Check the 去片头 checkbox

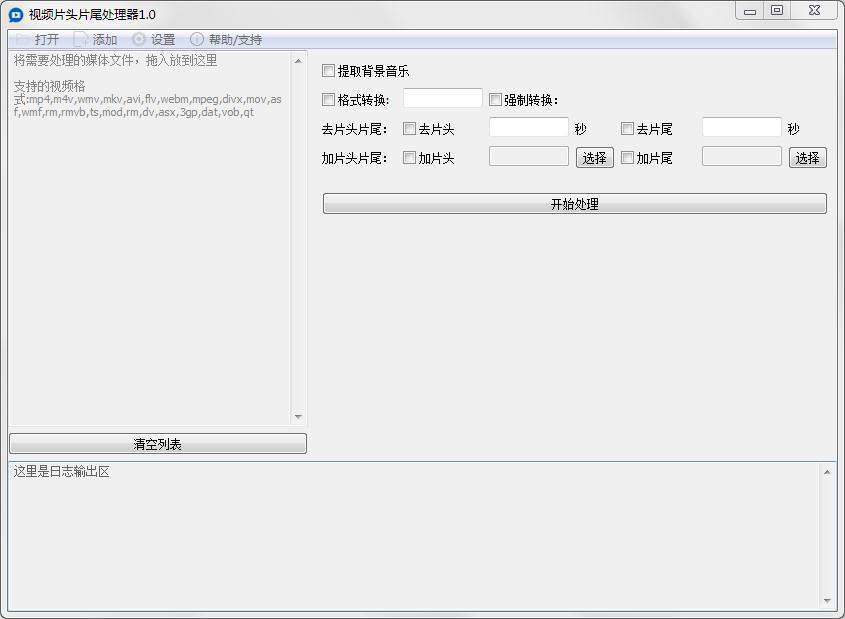click(408, 128)
